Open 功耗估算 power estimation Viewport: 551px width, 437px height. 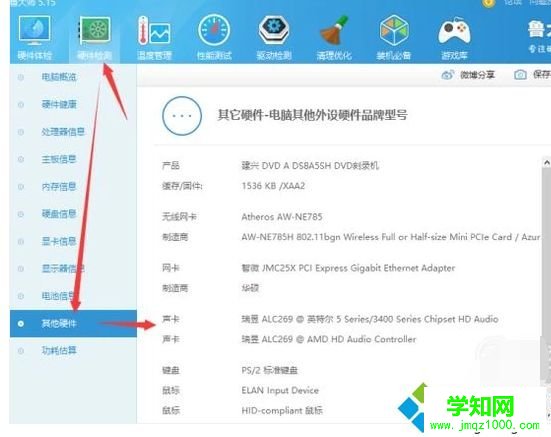click(59, 351)
